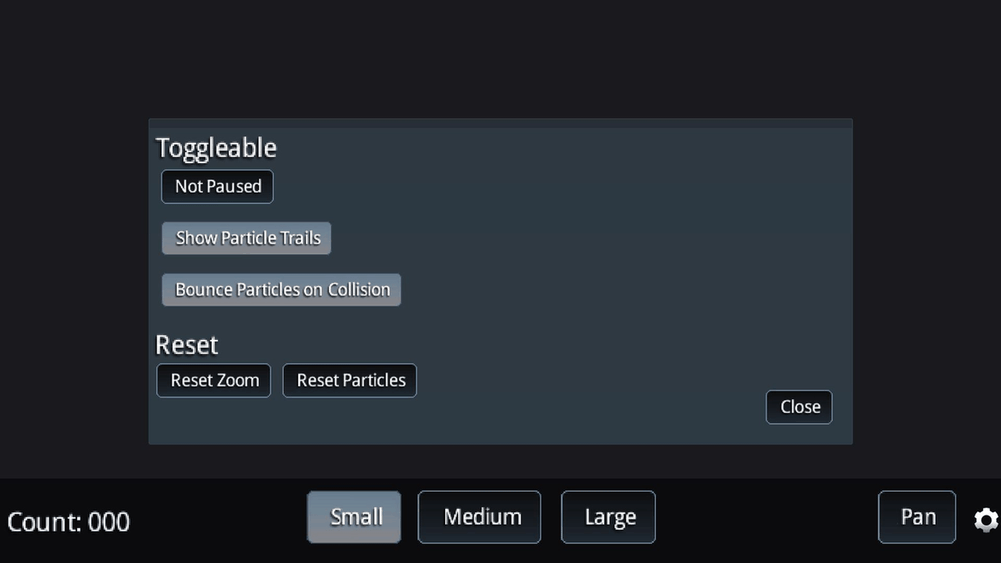This screenshot has width=1001, height=563.
Task: Toggle the Not Paused button
Action: [217, 187]
